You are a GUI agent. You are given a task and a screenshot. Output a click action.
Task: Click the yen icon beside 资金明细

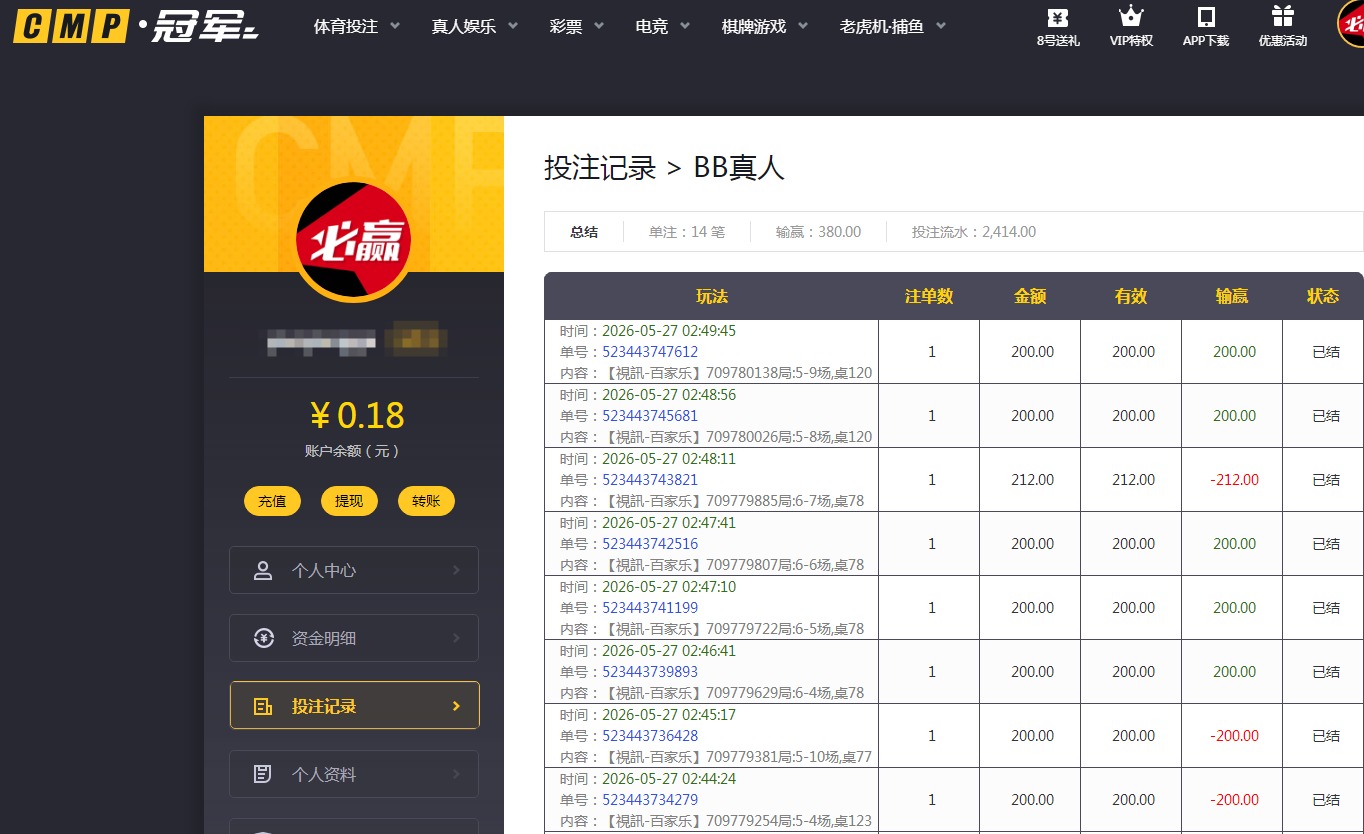[264, 638]
